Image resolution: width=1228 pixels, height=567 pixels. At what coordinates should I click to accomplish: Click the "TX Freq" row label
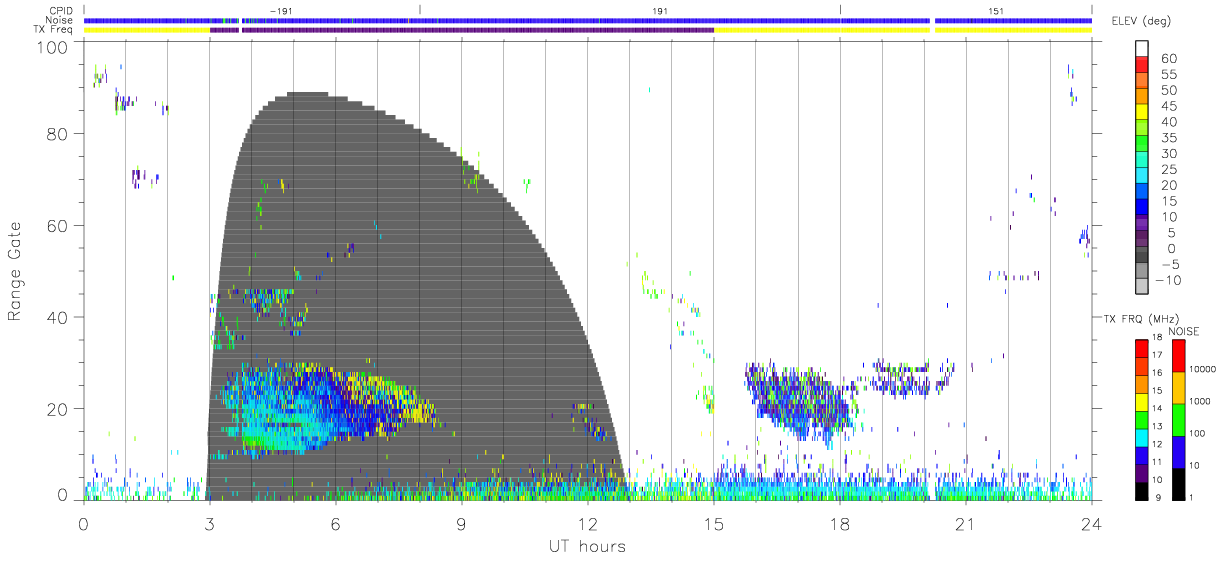pos(55,30)
